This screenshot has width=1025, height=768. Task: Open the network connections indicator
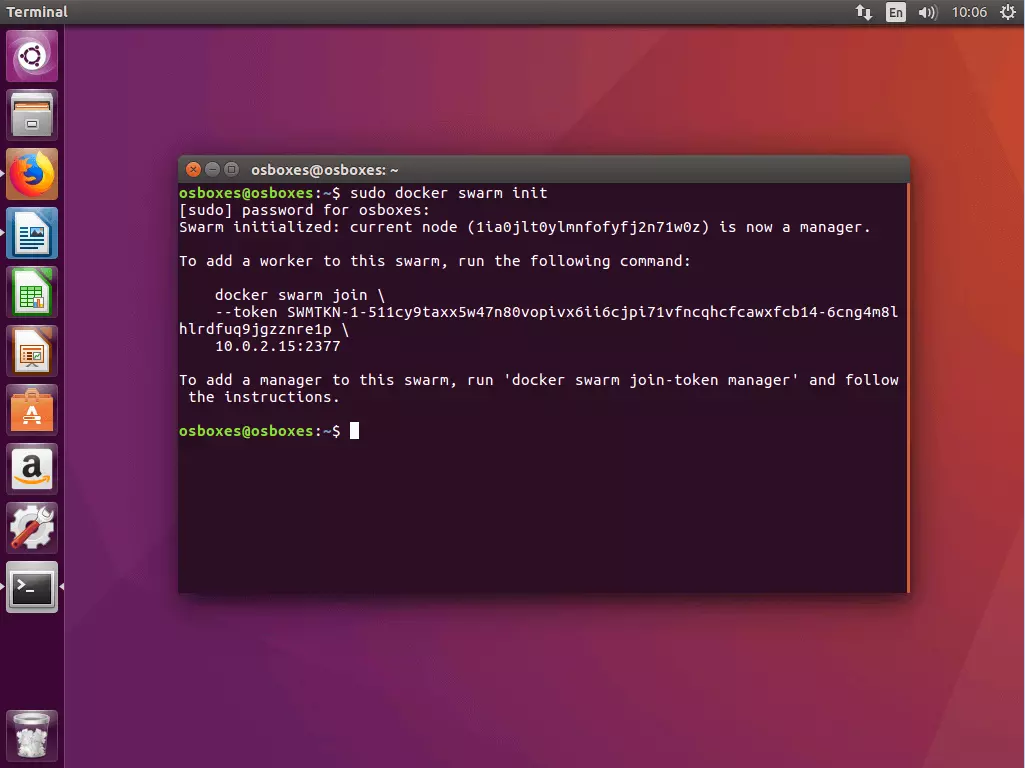[x=864, y=12]
